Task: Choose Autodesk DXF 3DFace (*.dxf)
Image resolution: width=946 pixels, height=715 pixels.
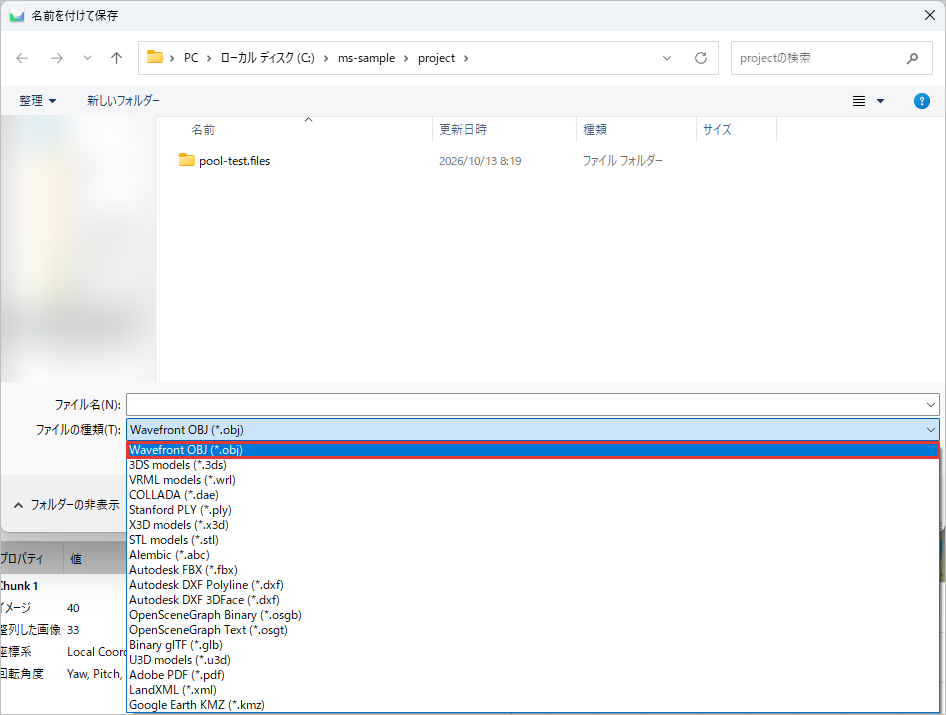Action: pos(533,600)
